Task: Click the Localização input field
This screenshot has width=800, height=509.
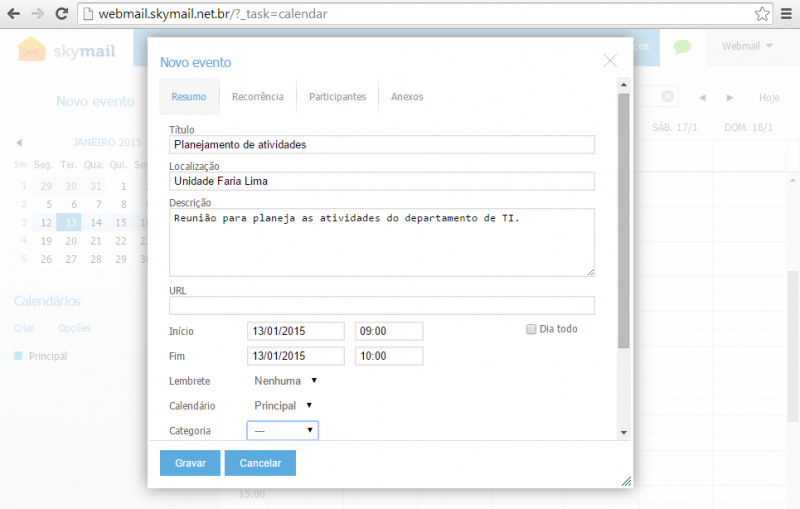Action: [382, 181]
